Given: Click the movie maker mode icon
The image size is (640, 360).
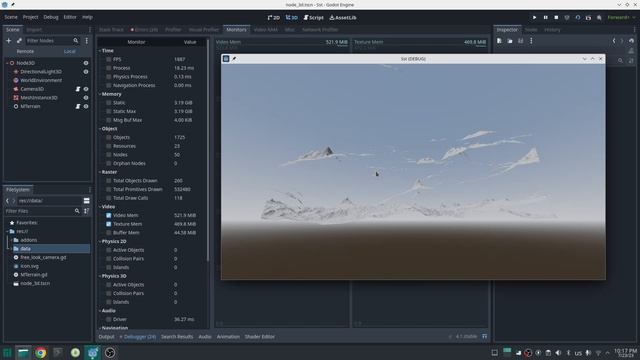Looking at the screenshot, I should pos(599,18).
